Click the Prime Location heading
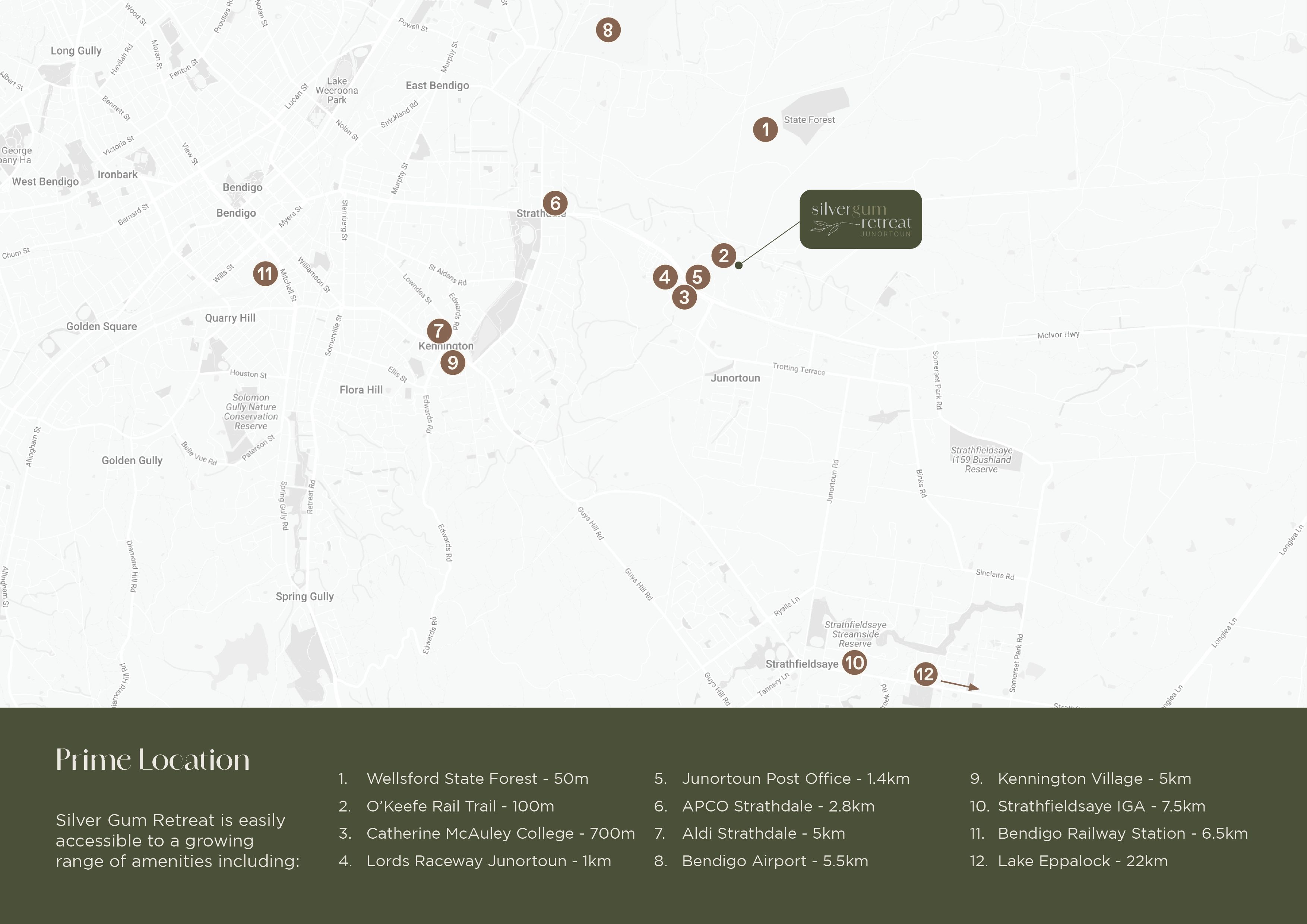Screen dimensions: 1307x924 point(152,760)
